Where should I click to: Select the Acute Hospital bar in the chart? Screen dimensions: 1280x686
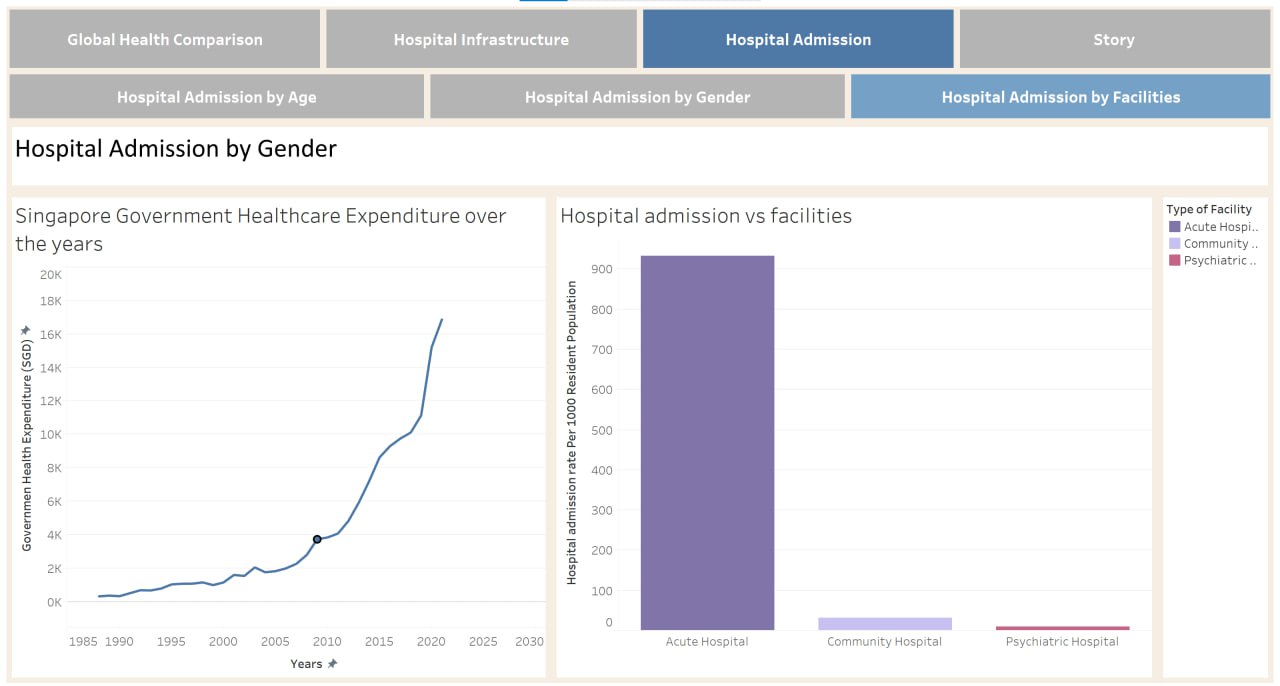point(707,440)
